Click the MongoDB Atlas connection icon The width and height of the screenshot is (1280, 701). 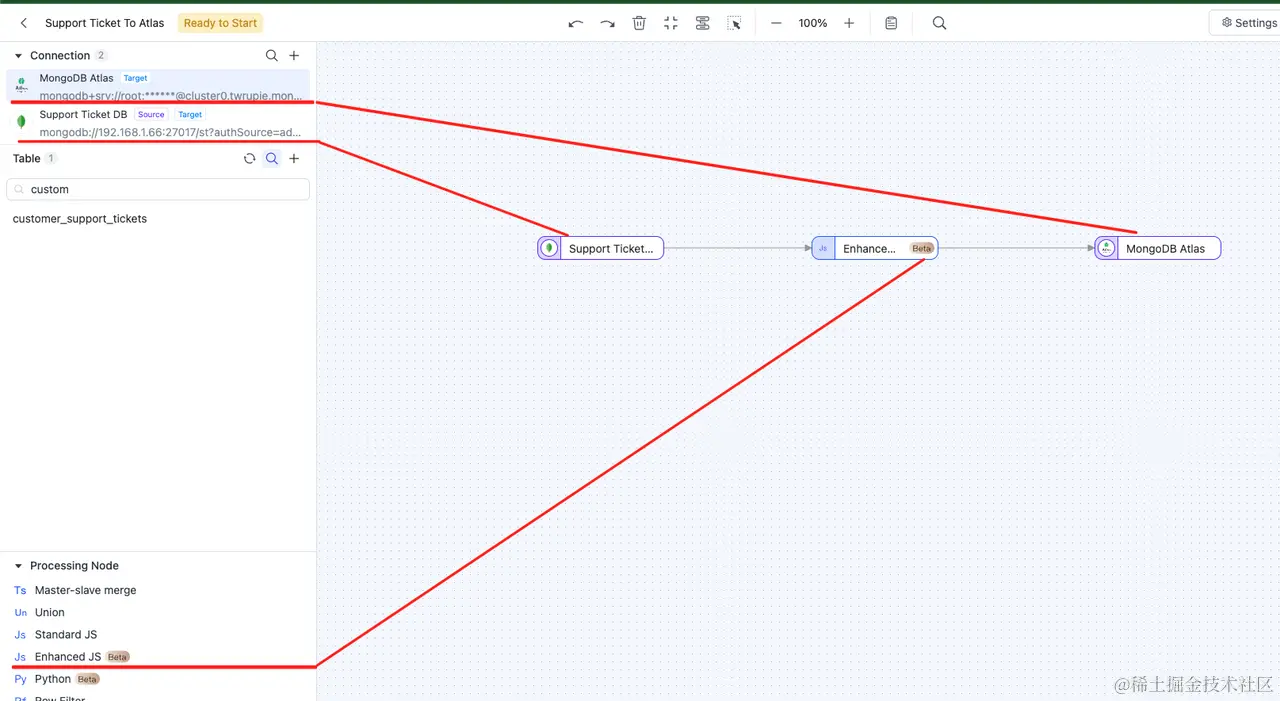[x=22, y=85]
